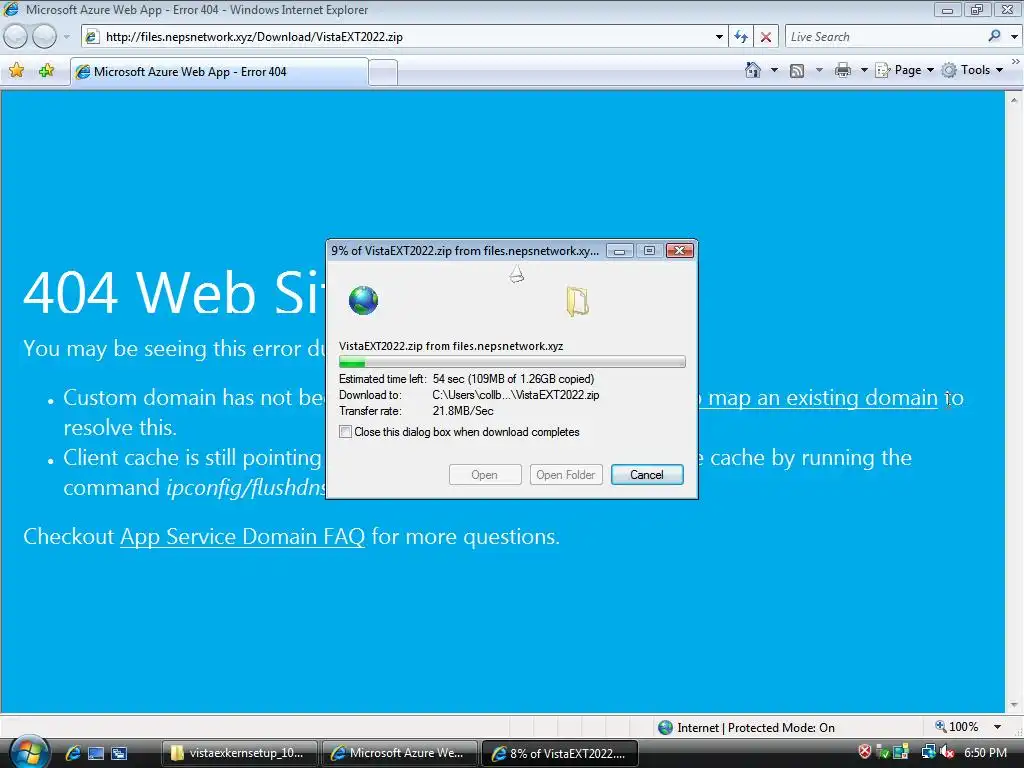This screenshot has height=768, width=1024.
Task: Click Switch Between Windows quick launch icon
Action: point(119,753)
